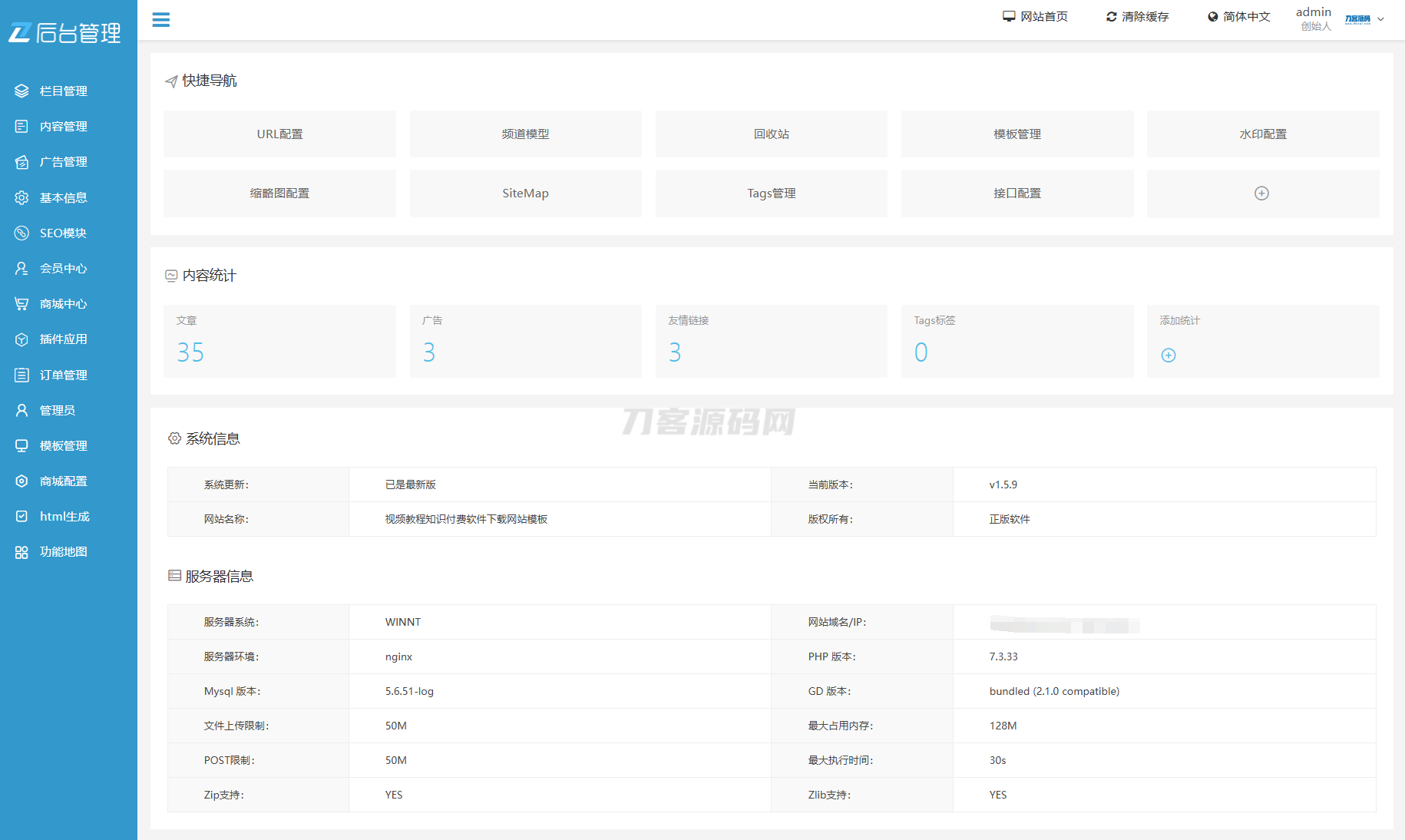
Task: Click the monitor icon beside 网站首页
Action: pyautogui.click(x=1009, y=17)
